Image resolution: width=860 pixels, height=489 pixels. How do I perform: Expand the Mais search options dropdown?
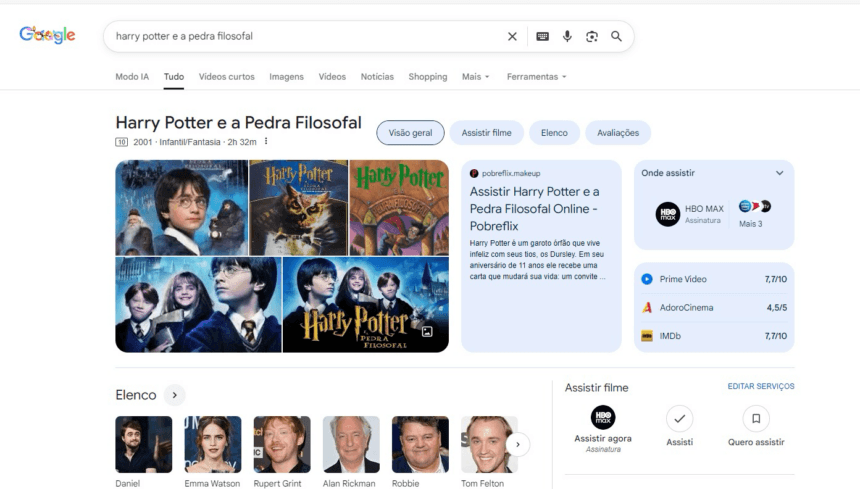point(475,77)
